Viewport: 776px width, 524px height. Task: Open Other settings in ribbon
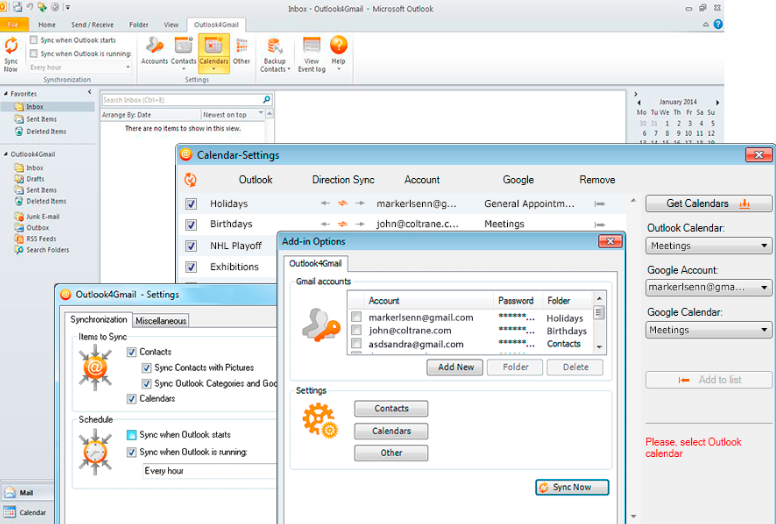tap(242, 51)
